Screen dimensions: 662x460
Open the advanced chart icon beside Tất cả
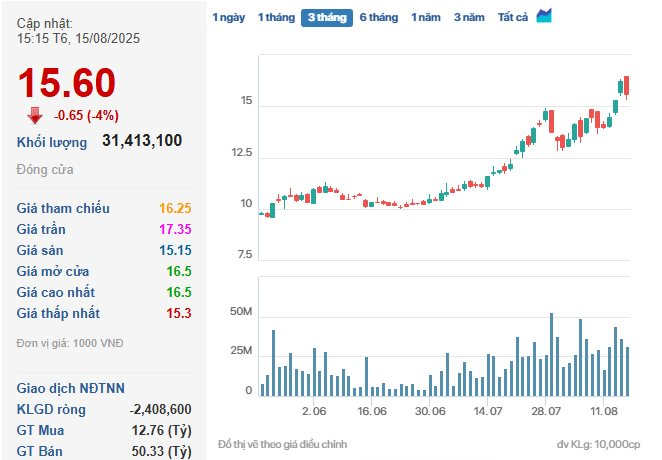click(x=544, y=16)
